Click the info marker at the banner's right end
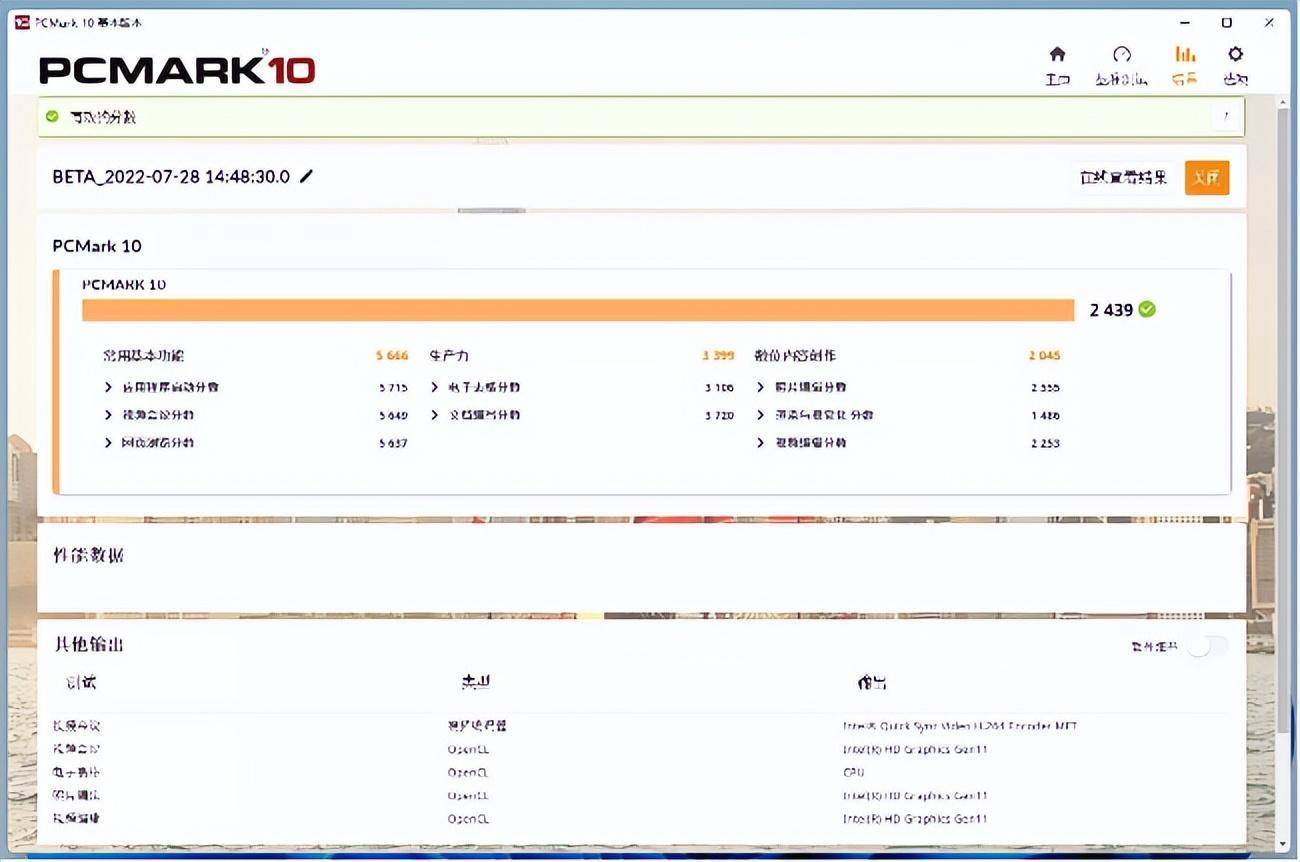The image size is (1300, 862). pyautogui.click(x=1225, y=116)
